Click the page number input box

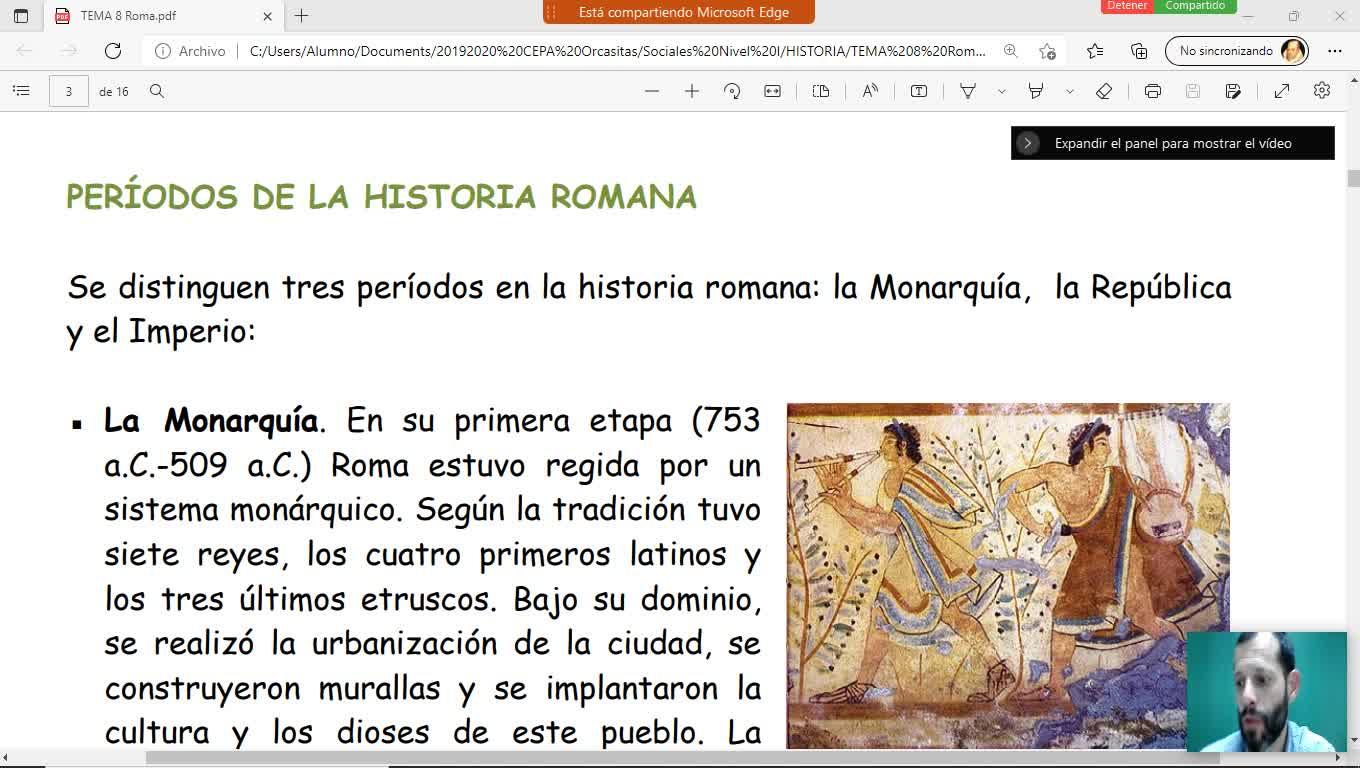point(68,91)
